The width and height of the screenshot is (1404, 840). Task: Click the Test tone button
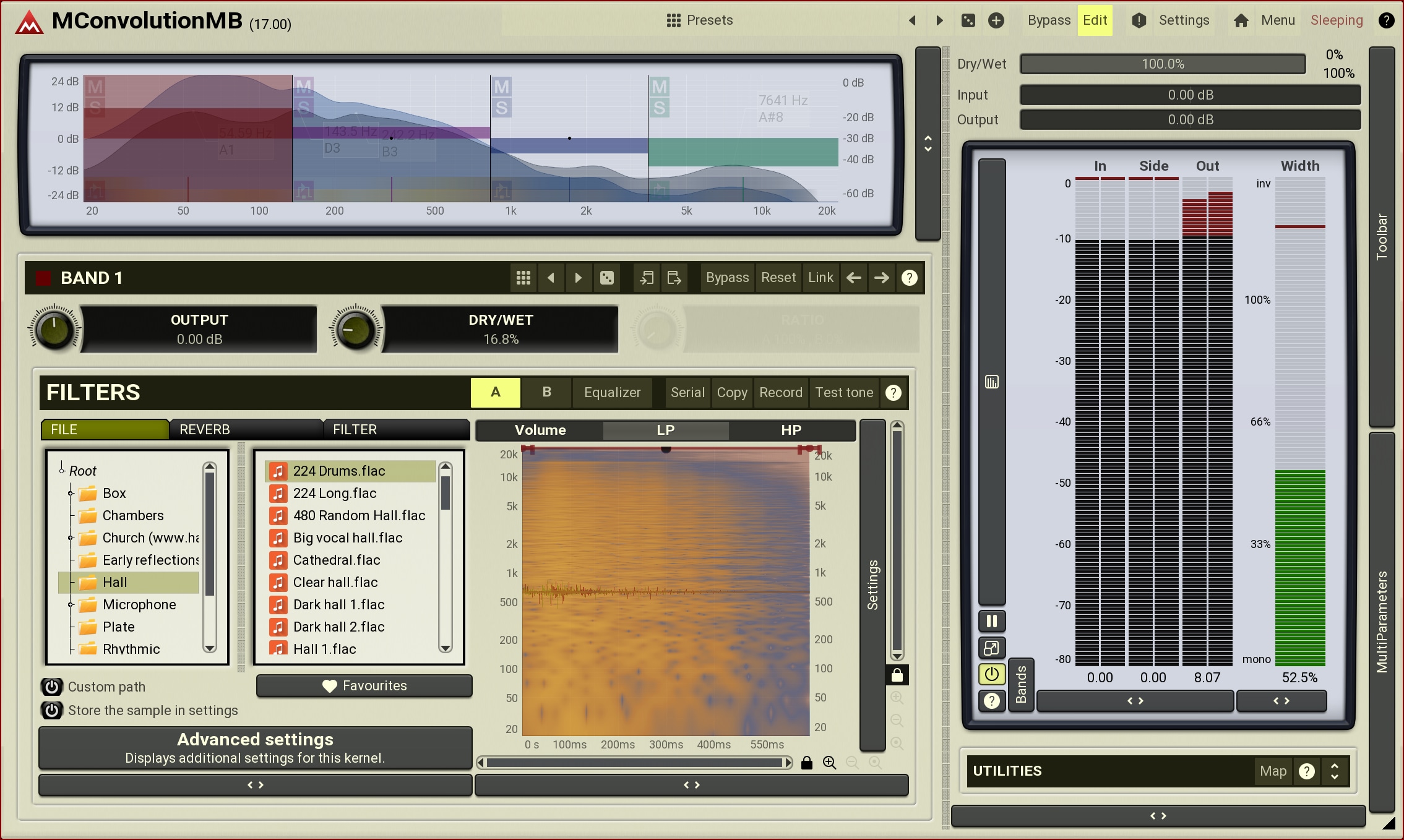(x=843, y=392)
